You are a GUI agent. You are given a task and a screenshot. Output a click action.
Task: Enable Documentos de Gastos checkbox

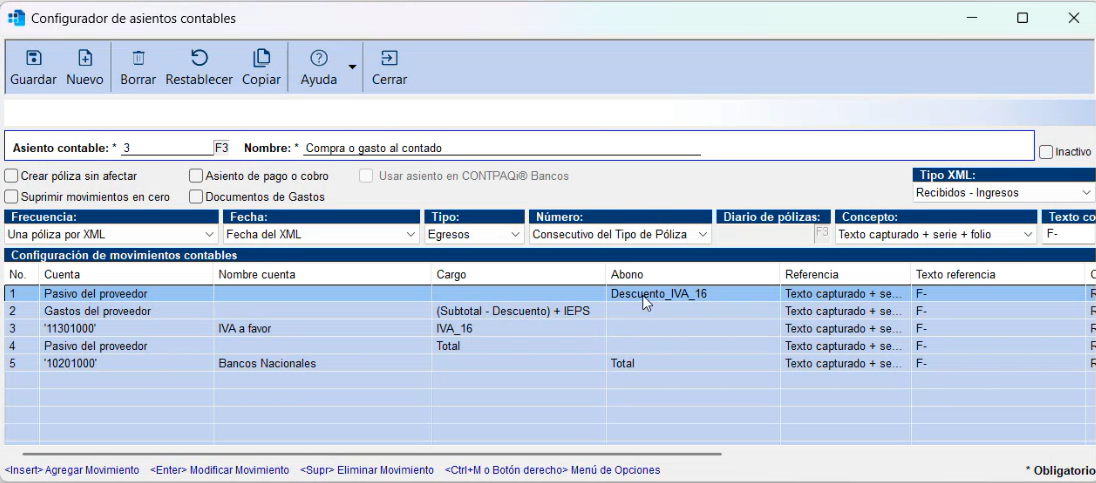tap(197, 197)
